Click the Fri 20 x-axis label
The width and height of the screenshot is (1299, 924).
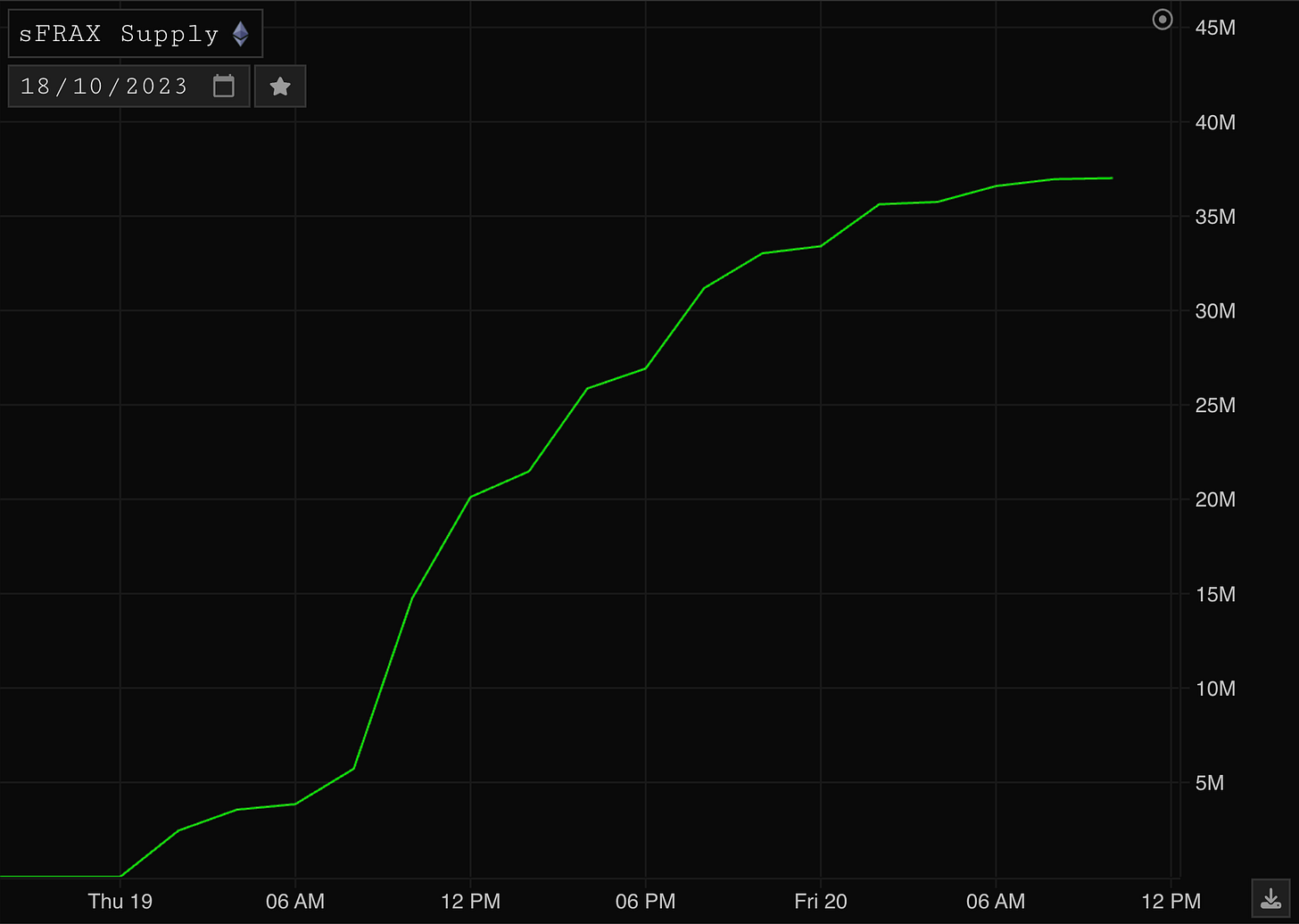click(821, 901)
